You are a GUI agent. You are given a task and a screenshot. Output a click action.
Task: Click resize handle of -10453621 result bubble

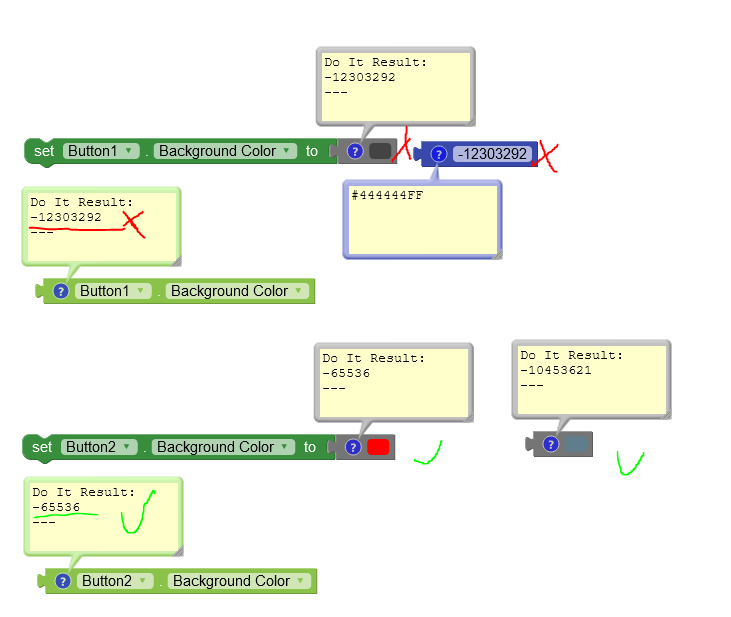click(x=667, y=415)
